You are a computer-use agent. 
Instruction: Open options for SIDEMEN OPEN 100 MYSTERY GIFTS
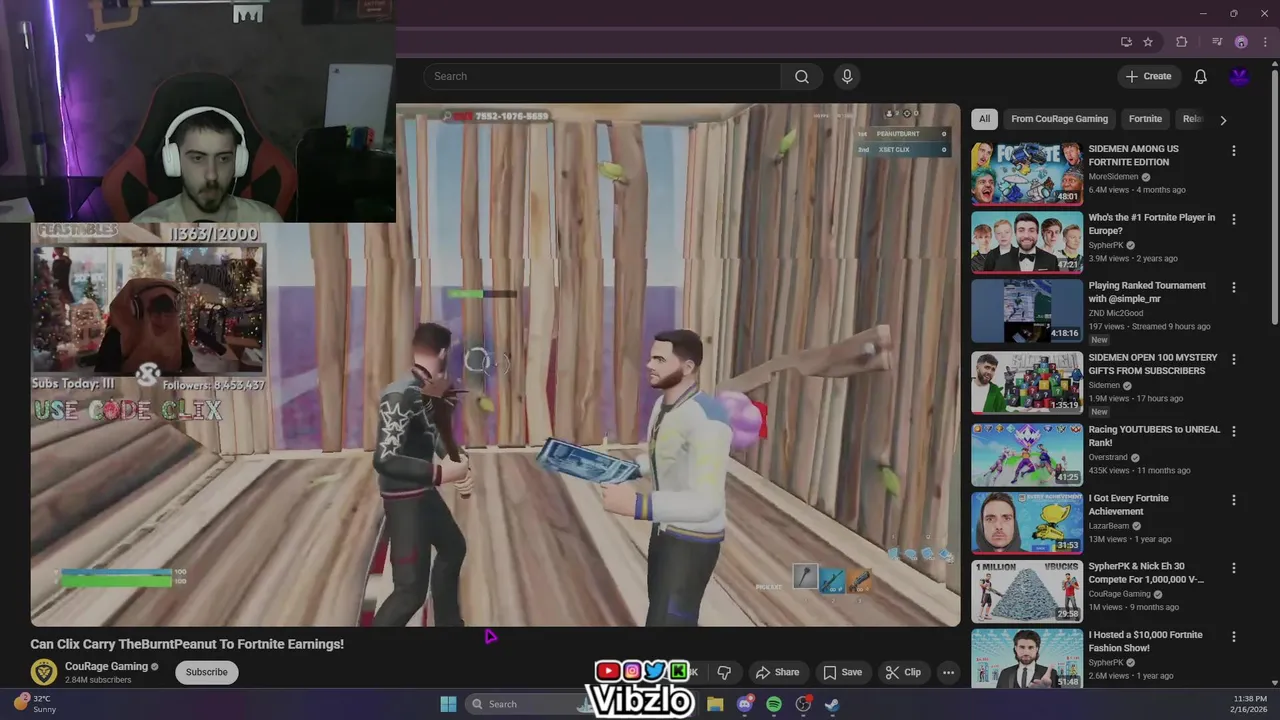[x=1233, y=359]
